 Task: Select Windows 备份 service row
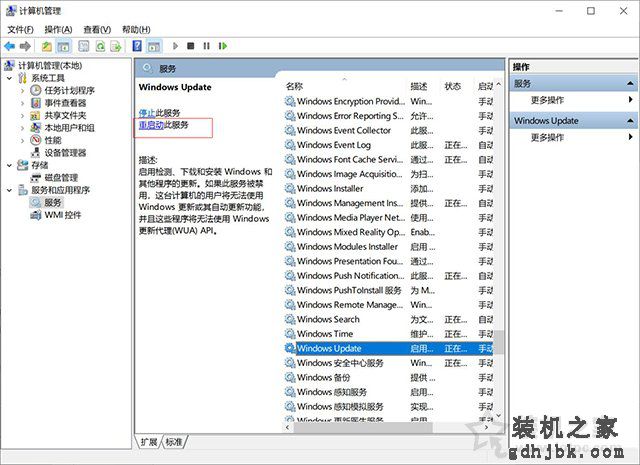(x=389, y=377)
